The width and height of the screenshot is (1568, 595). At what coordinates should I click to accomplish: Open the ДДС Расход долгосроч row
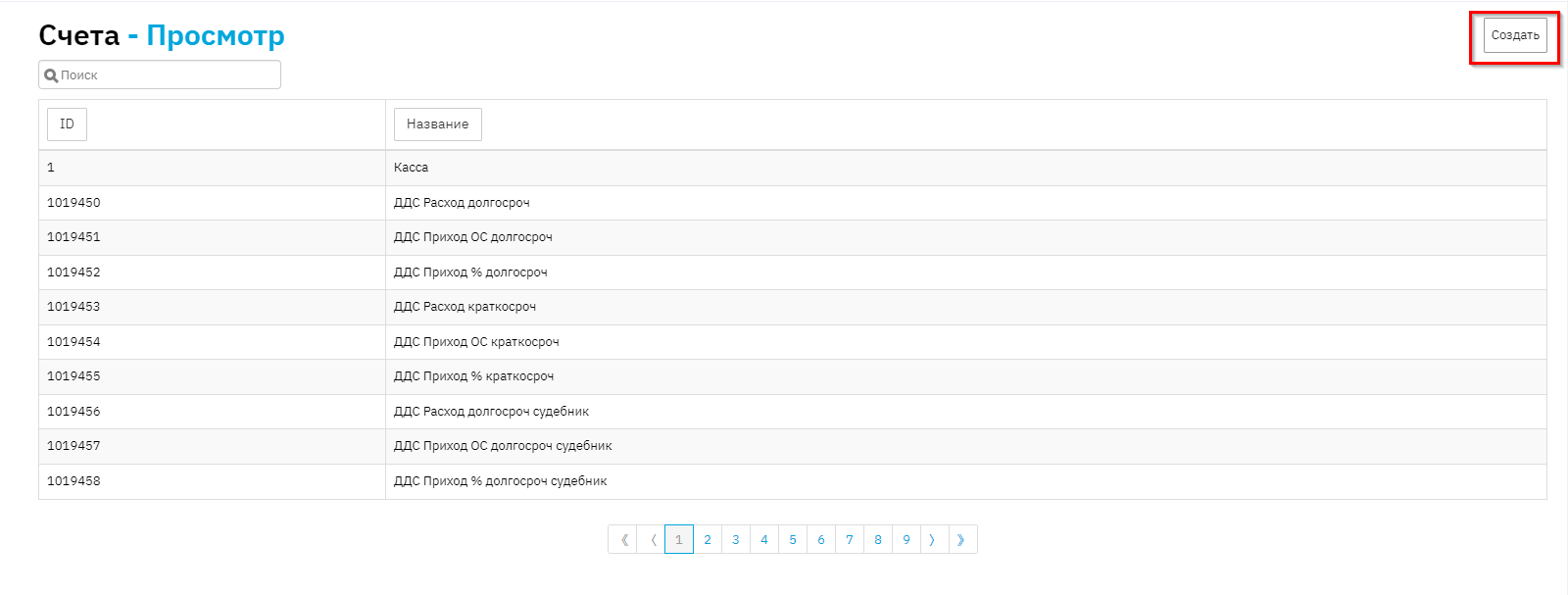[x=462, y=203]
